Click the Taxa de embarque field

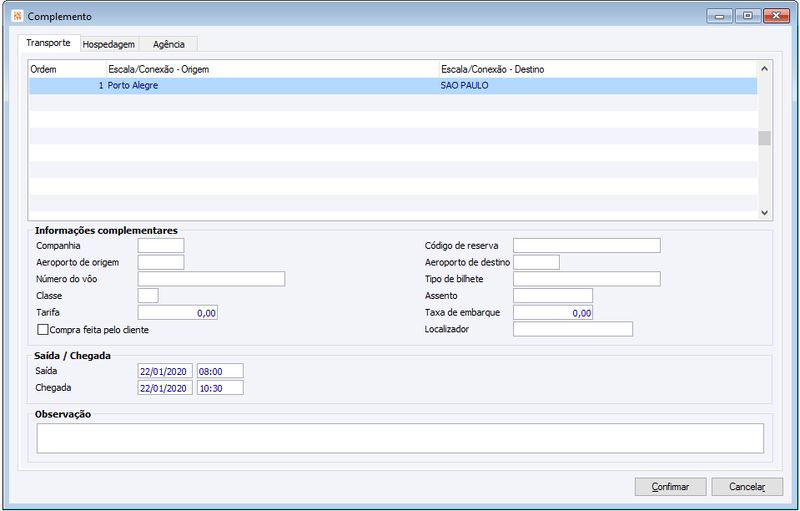[x=553, y=313]
